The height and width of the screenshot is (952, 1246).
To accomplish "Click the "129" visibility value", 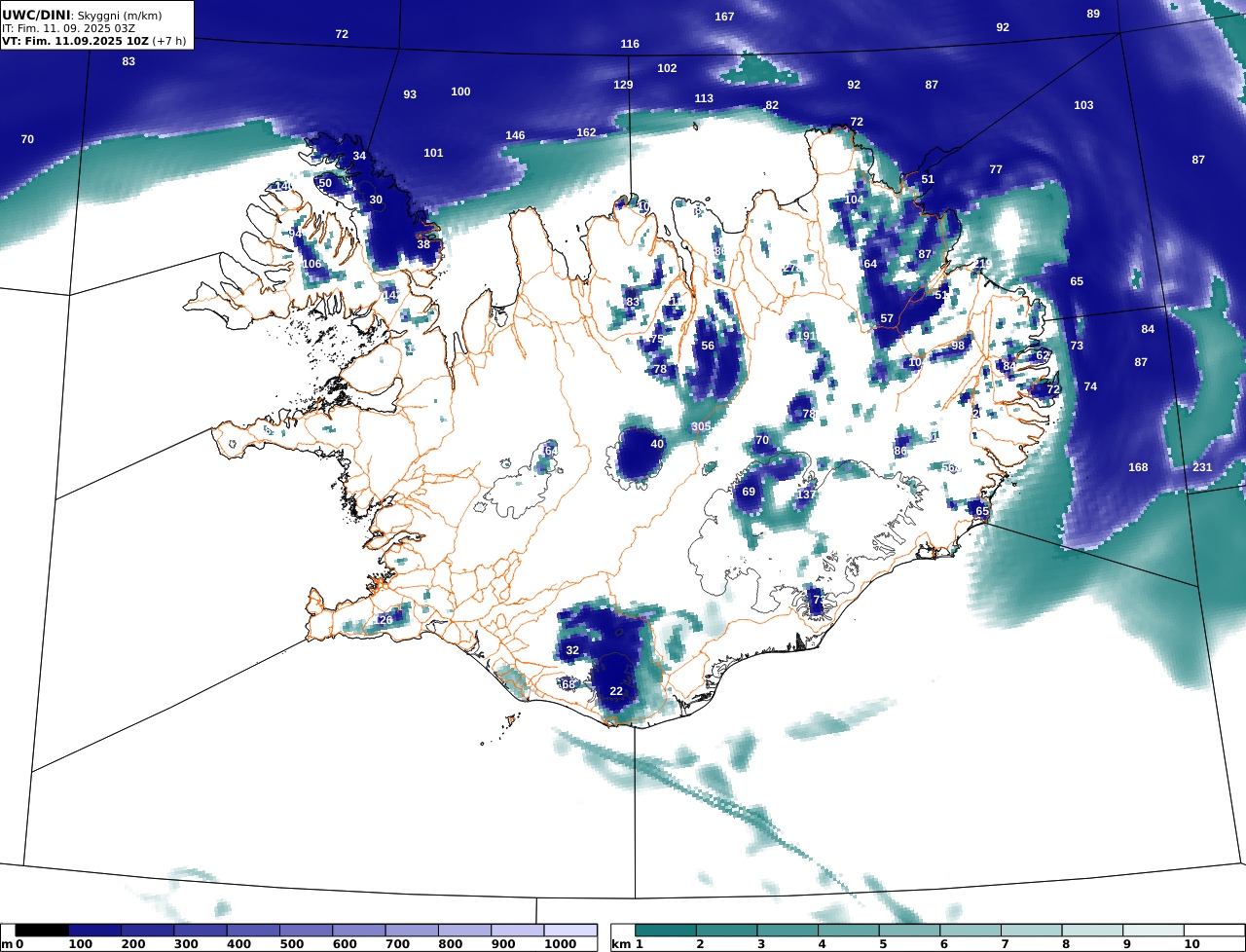I will 623,85.
